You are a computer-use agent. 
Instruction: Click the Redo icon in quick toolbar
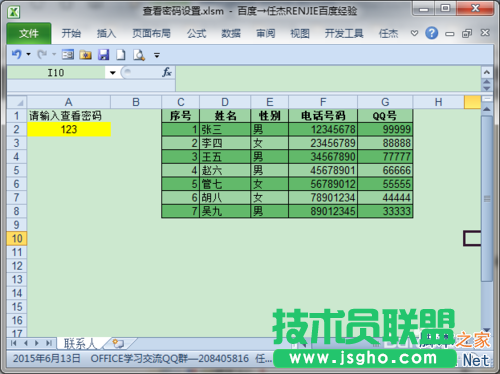coord(42,54)
